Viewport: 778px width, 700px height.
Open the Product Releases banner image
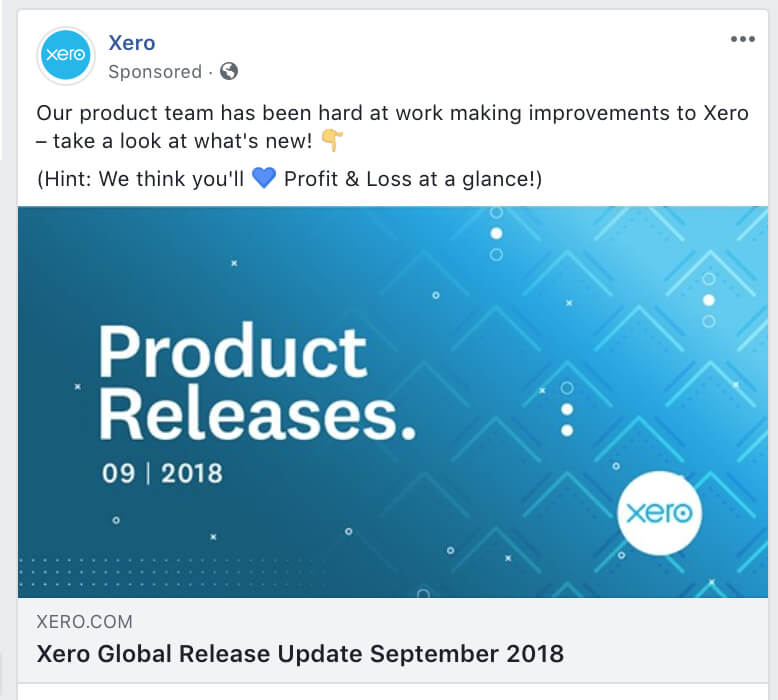392,402
